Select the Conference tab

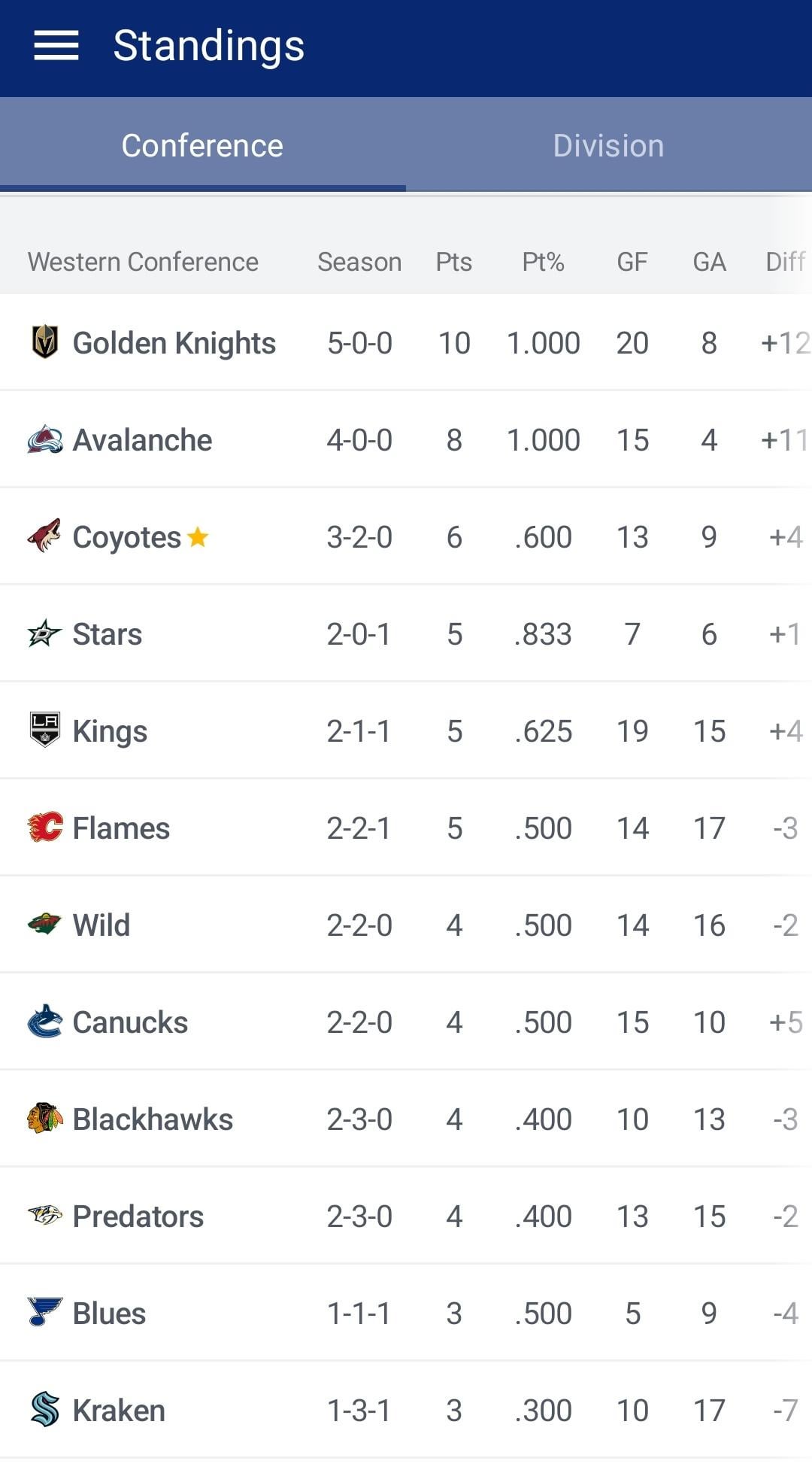pos(202,145)
